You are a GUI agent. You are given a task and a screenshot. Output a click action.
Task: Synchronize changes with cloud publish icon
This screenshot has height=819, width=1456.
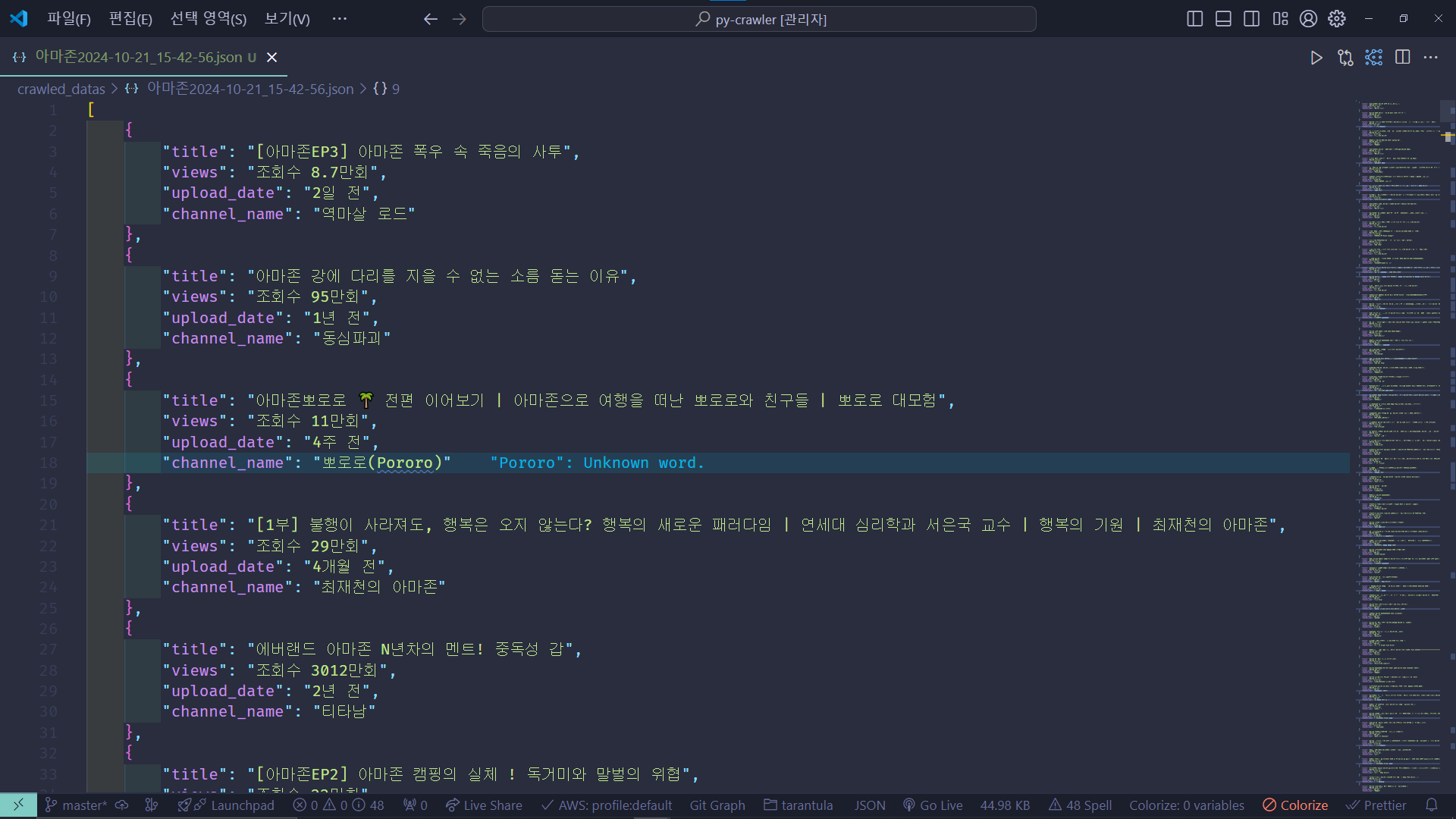click(x=121, y=805)
